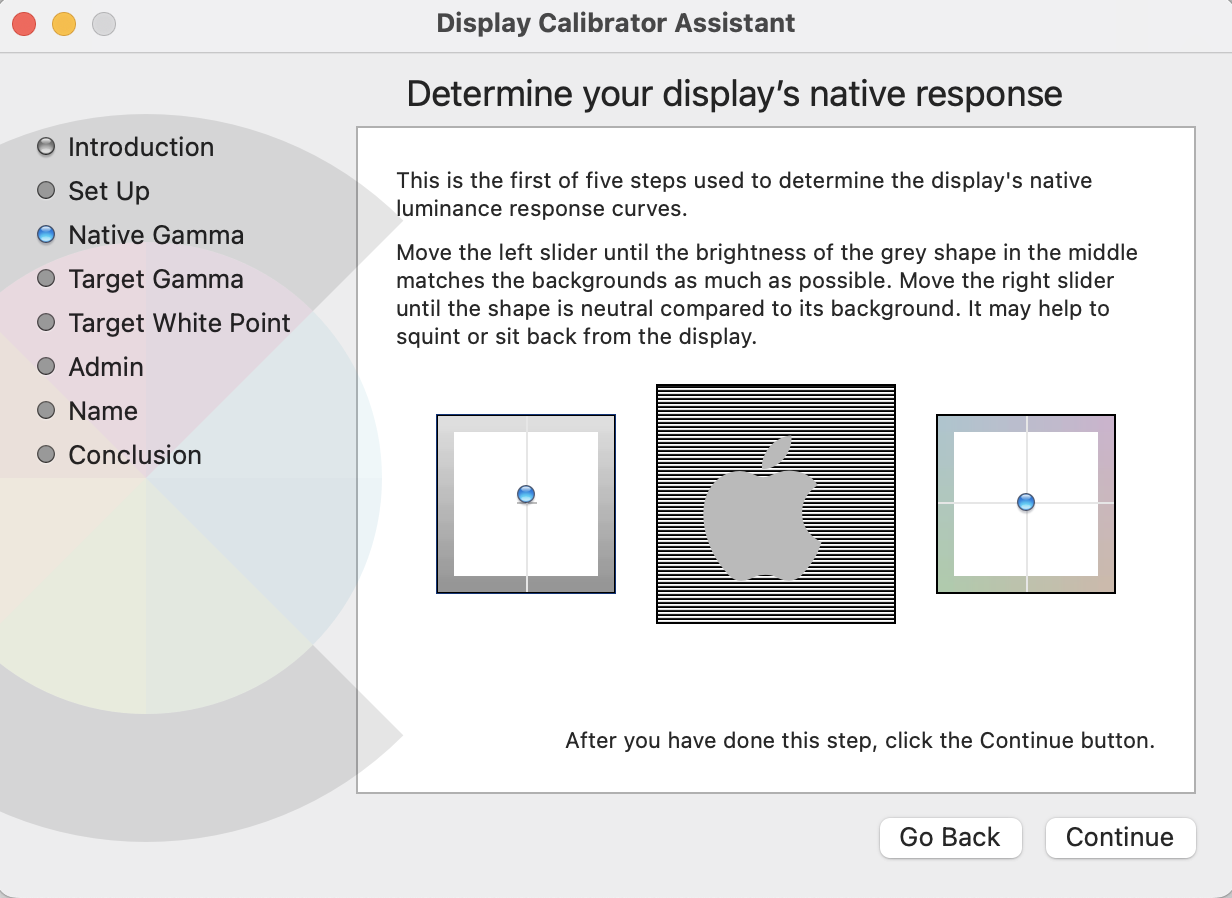Select the Set Up step in the sidebar
The width and height of the screenshot is (1232, 898).
coord(109,191)
